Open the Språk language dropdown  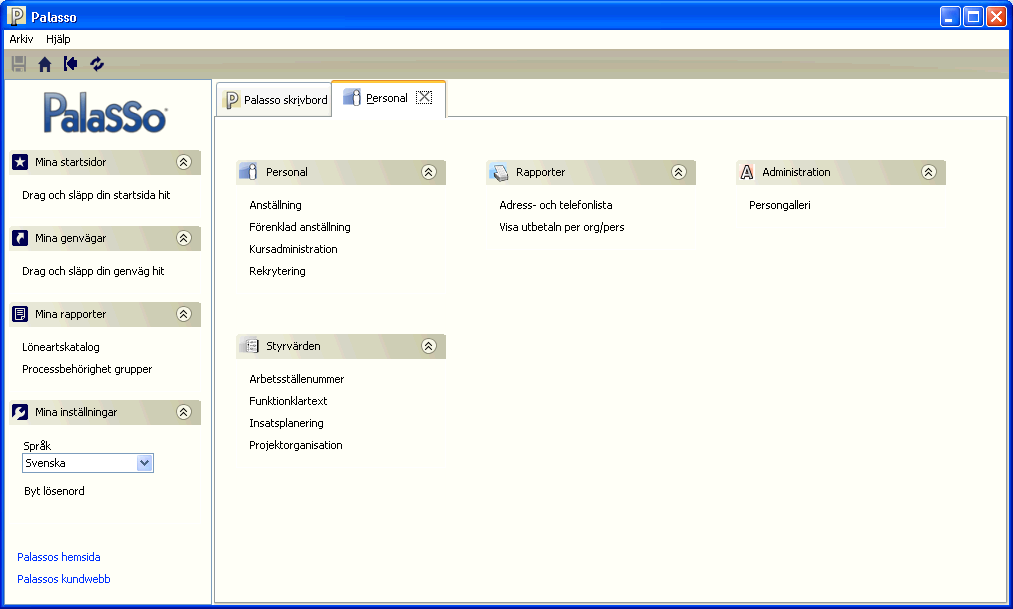pyautogui.click(x=145, y=463)
